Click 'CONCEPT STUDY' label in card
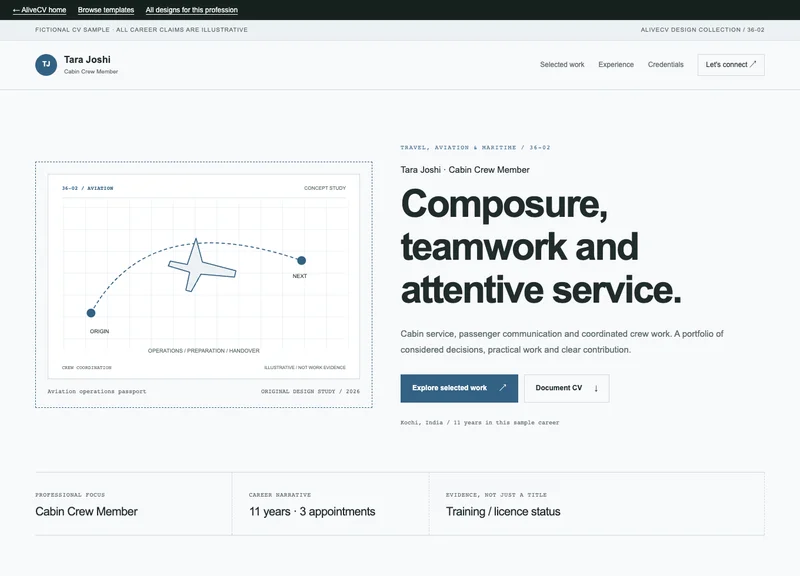The image size is (800, 576). 325,188
